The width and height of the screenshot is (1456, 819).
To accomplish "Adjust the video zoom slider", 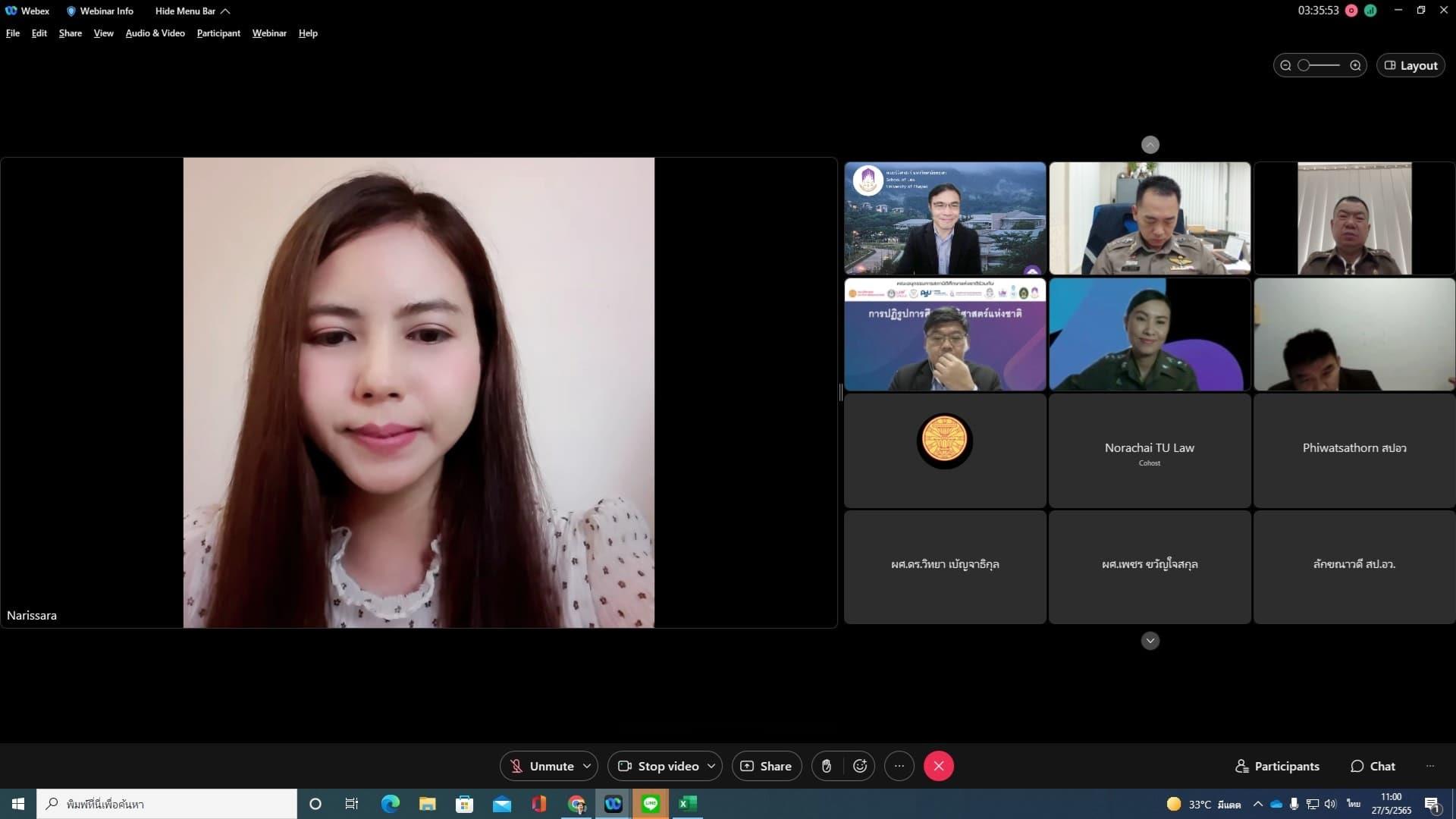I will point(1319,65).
